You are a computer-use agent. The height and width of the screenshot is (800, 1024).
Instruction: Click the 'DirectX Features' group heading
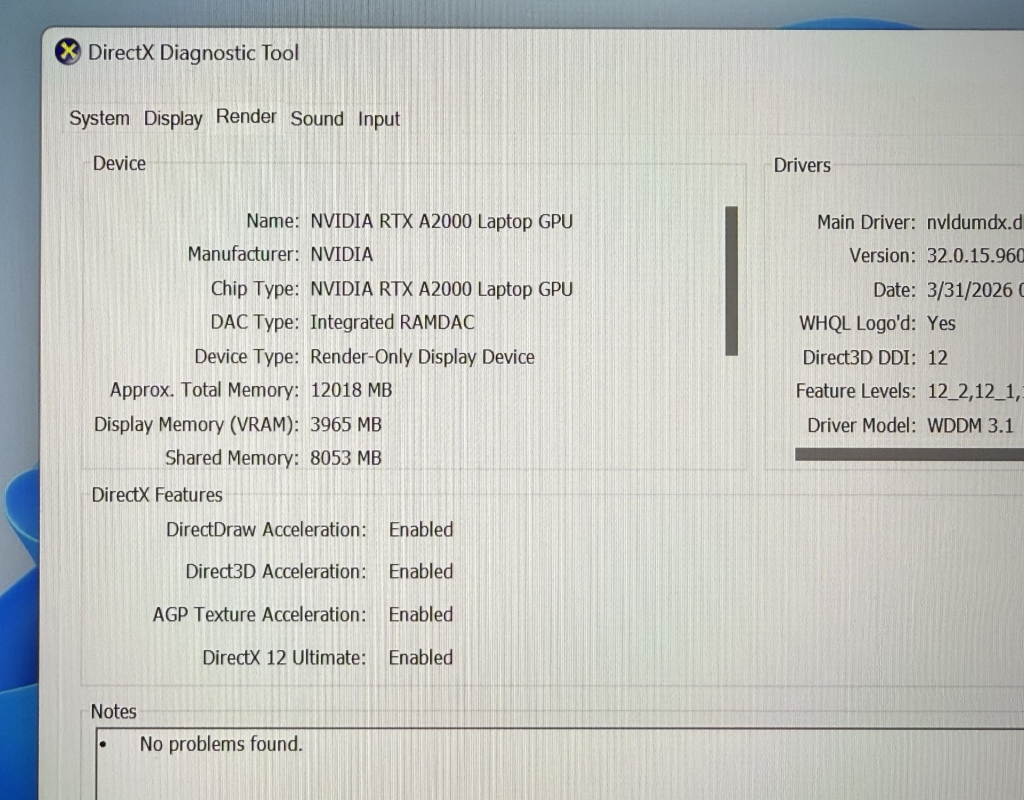click(157, 495)
